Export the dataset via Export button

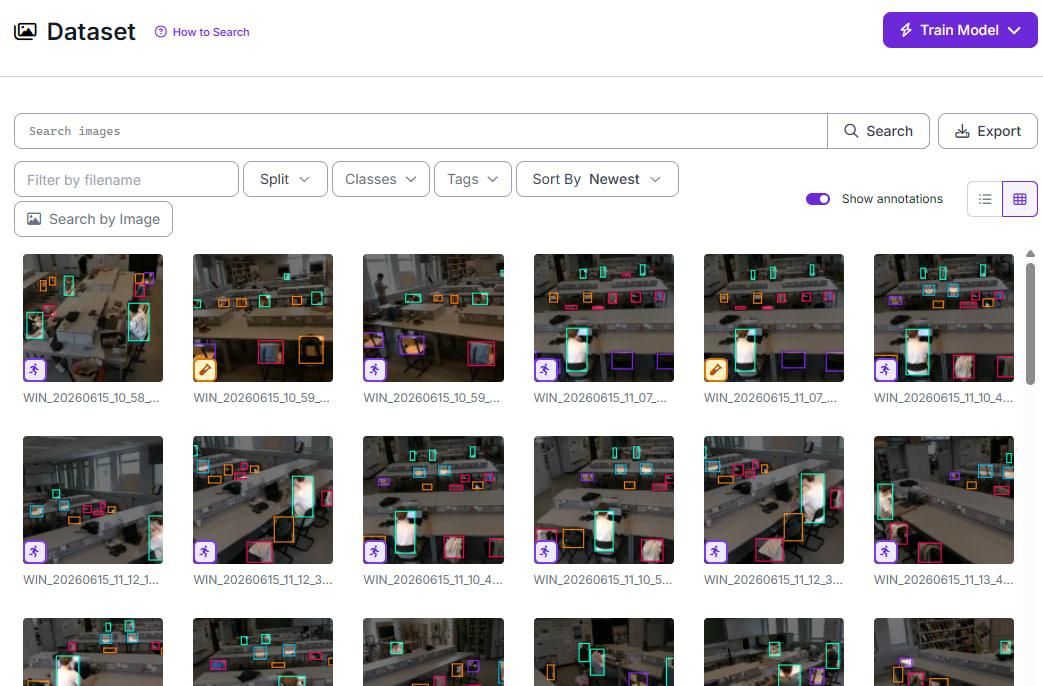pyautogui.click(x=988, y=131)
